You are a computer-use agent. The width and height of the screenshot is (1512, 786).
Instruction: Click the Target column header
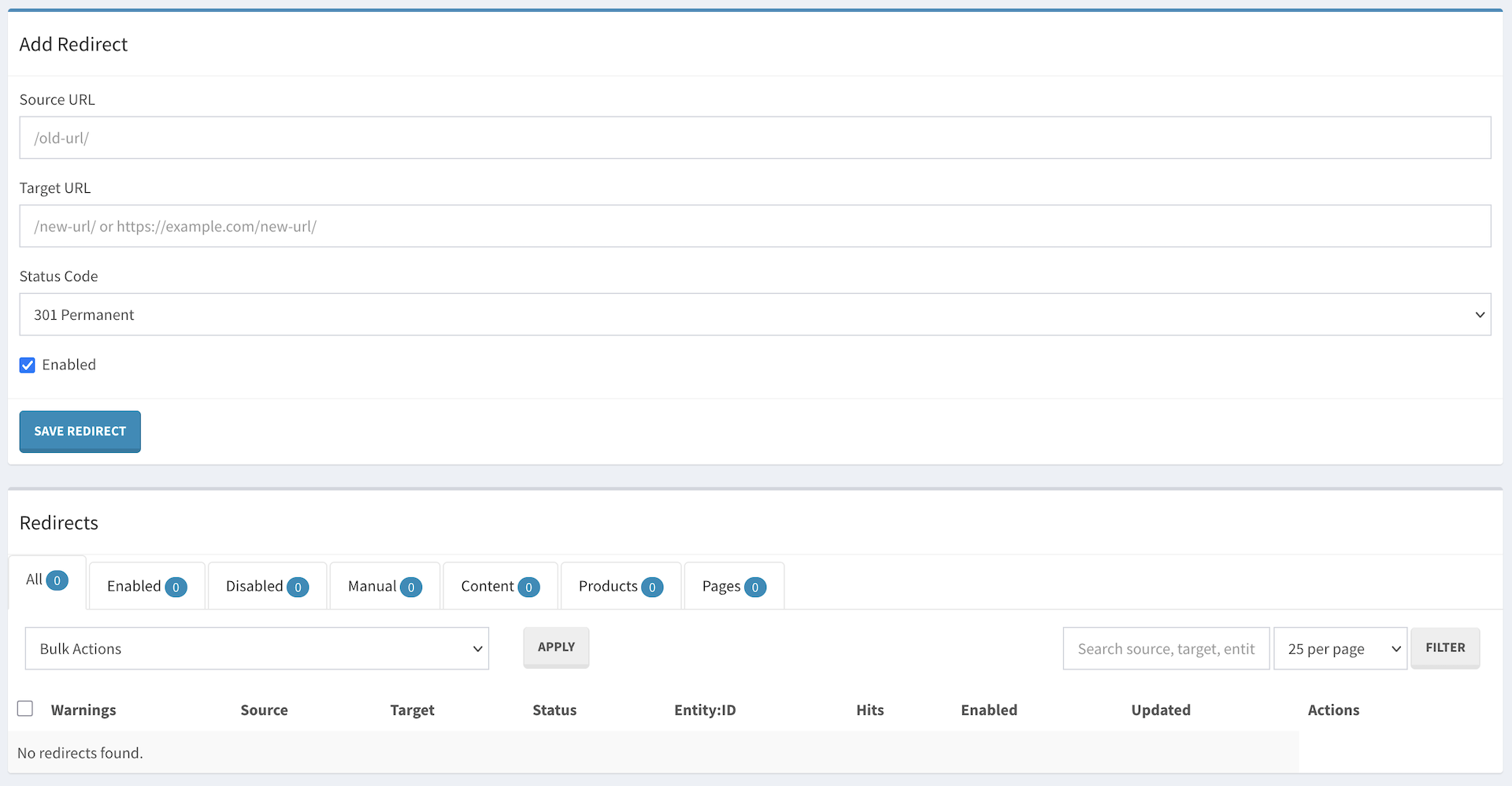pyautogui.click(x=412, y=710)
